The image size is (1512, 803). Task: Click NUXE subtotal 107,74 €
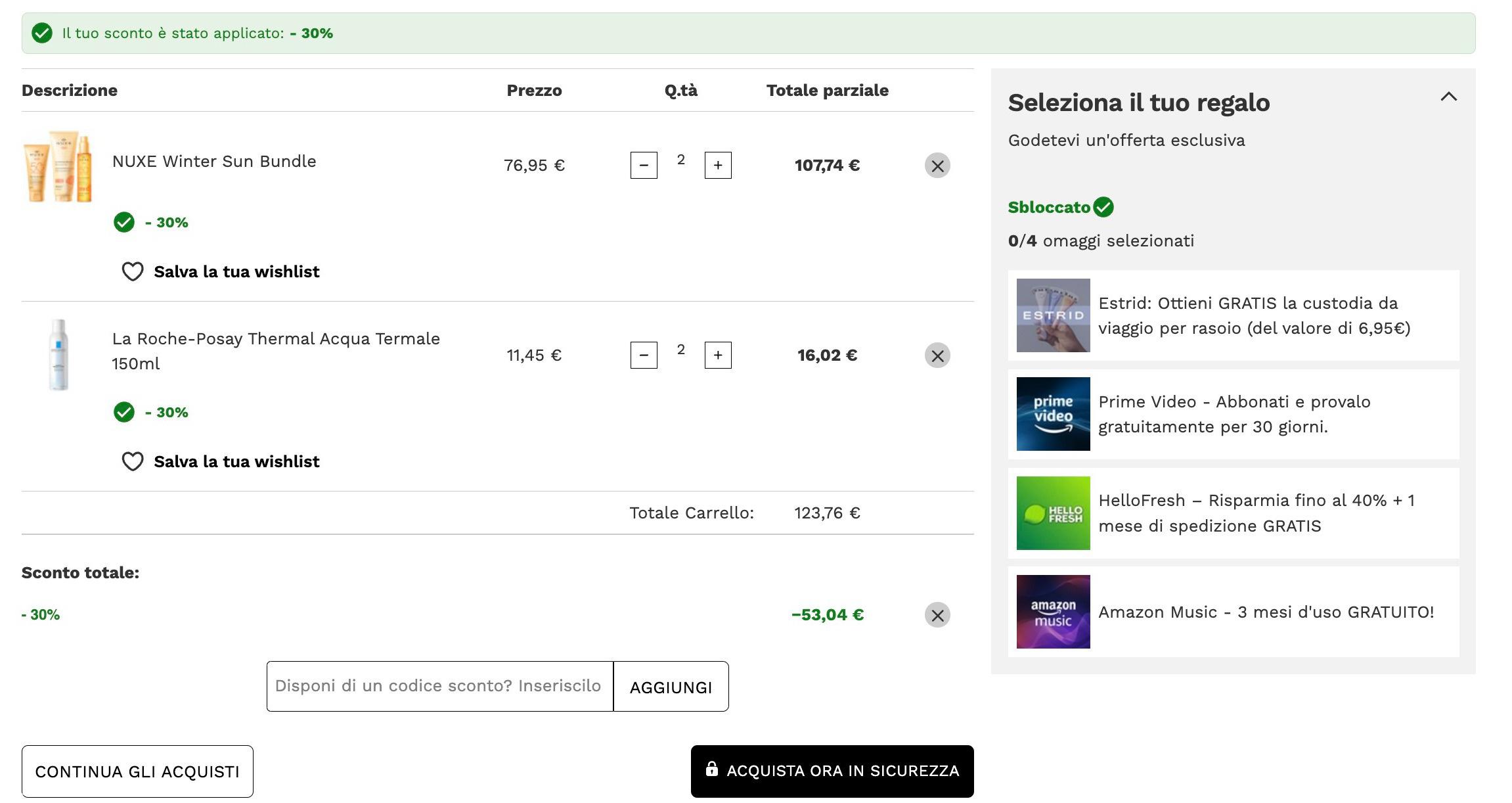(x=827, y=165)
